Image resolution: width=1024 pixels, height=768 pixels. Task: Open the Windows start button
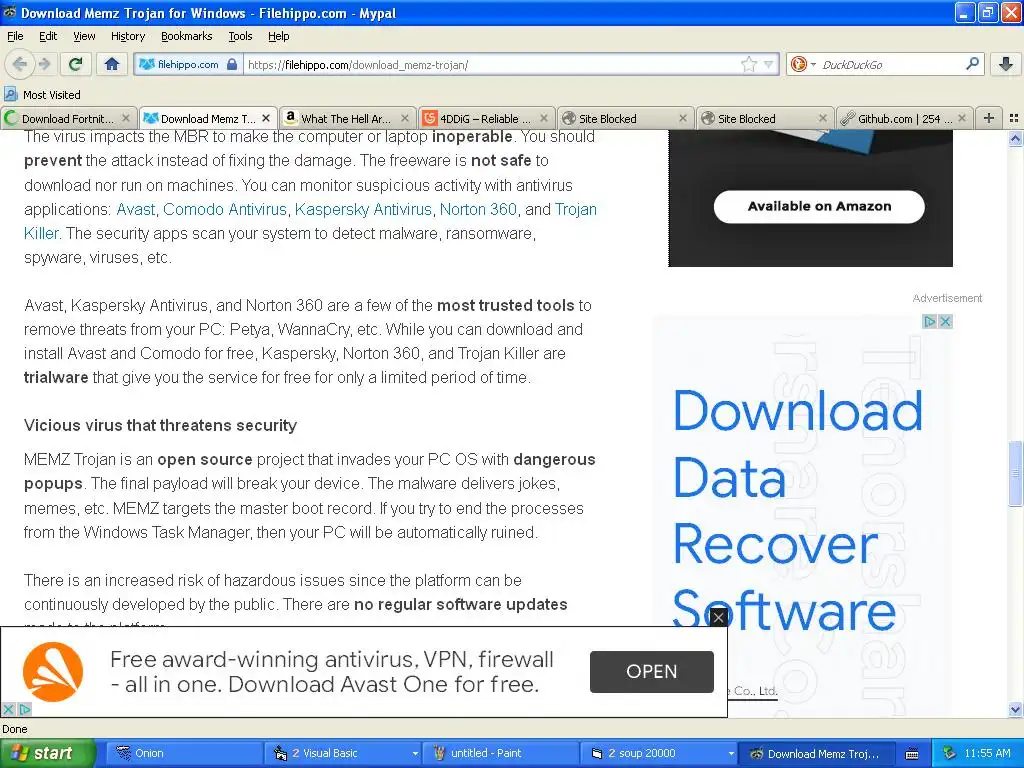(47, 754)
